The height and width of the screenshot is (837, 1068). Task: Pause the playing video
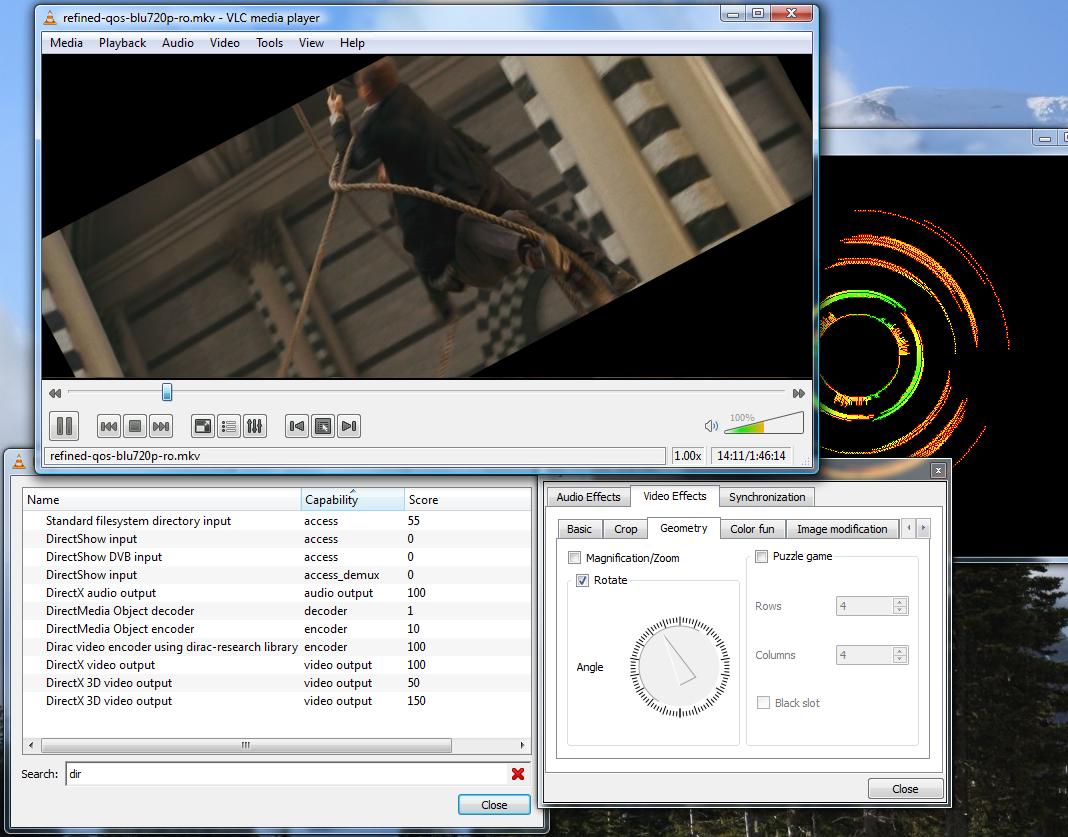point(64,426)
